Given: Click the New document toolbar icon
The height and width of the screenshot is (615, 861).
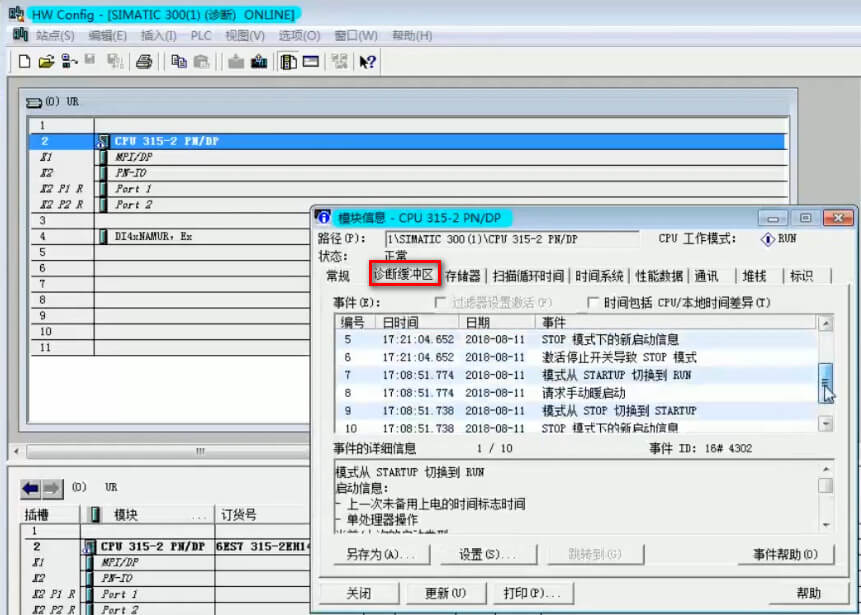Looking at the screenshot, I should tap(24, 62).
